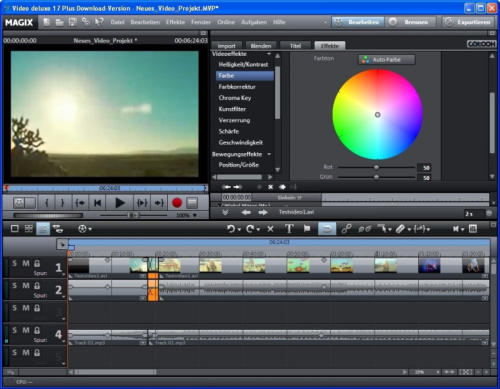Switch to the Bearbeiten workspace button
Viewport: 500px width, 389px height.
tap(358, 22)
